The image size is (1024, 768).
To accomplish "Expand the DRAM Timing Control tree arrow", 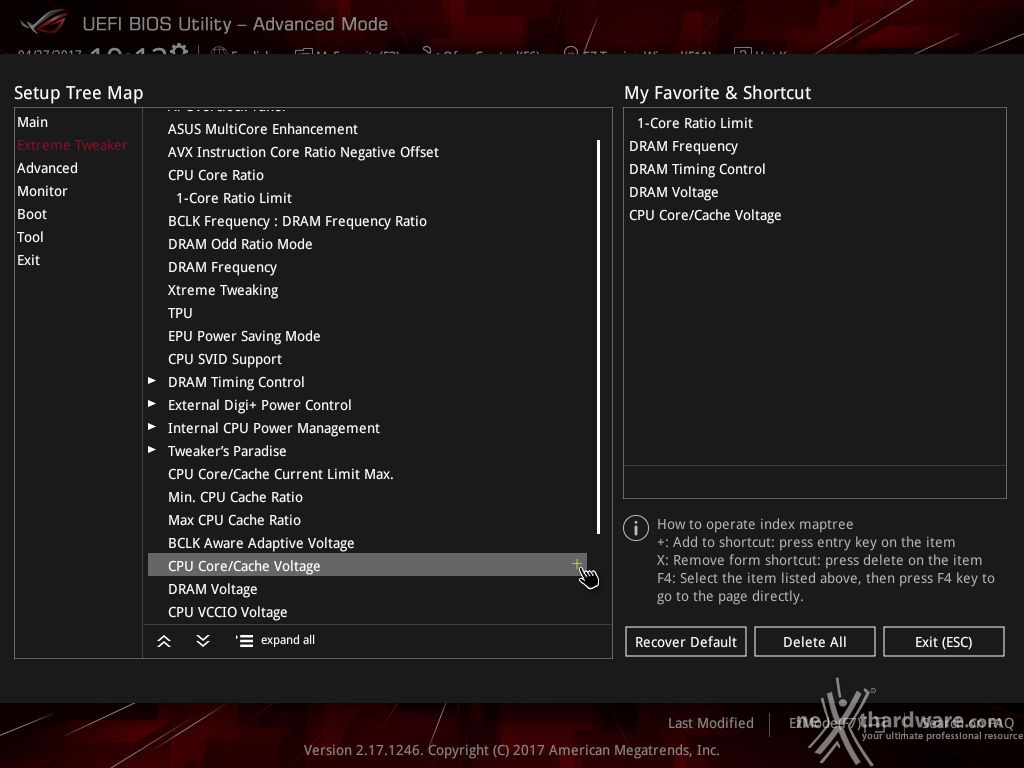I will point(152,381).
